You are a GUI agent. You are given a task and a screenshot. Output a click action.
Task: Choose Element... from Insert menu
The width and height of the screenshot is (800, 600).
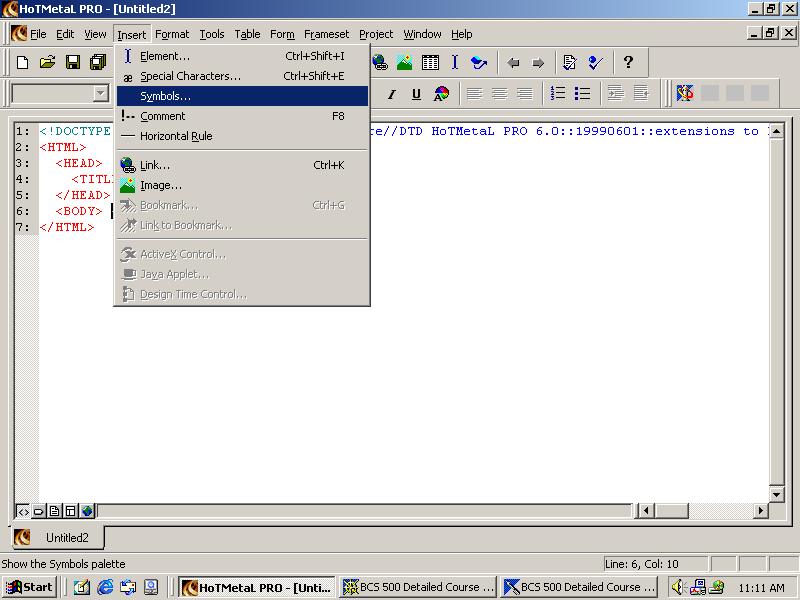(x=242, y=56)
